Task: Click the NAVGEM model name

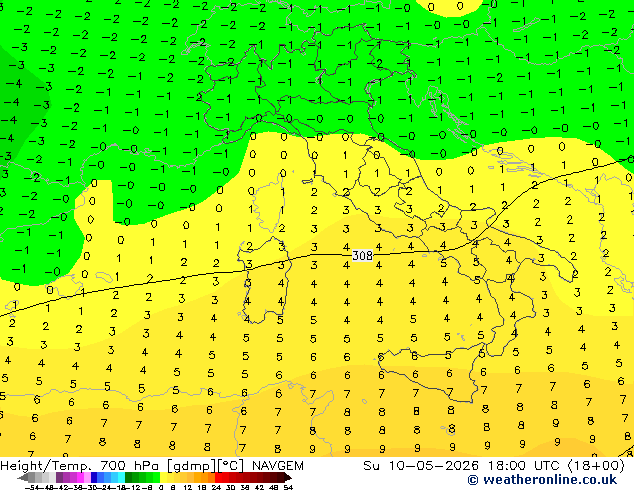Action: tap(277, 466)
